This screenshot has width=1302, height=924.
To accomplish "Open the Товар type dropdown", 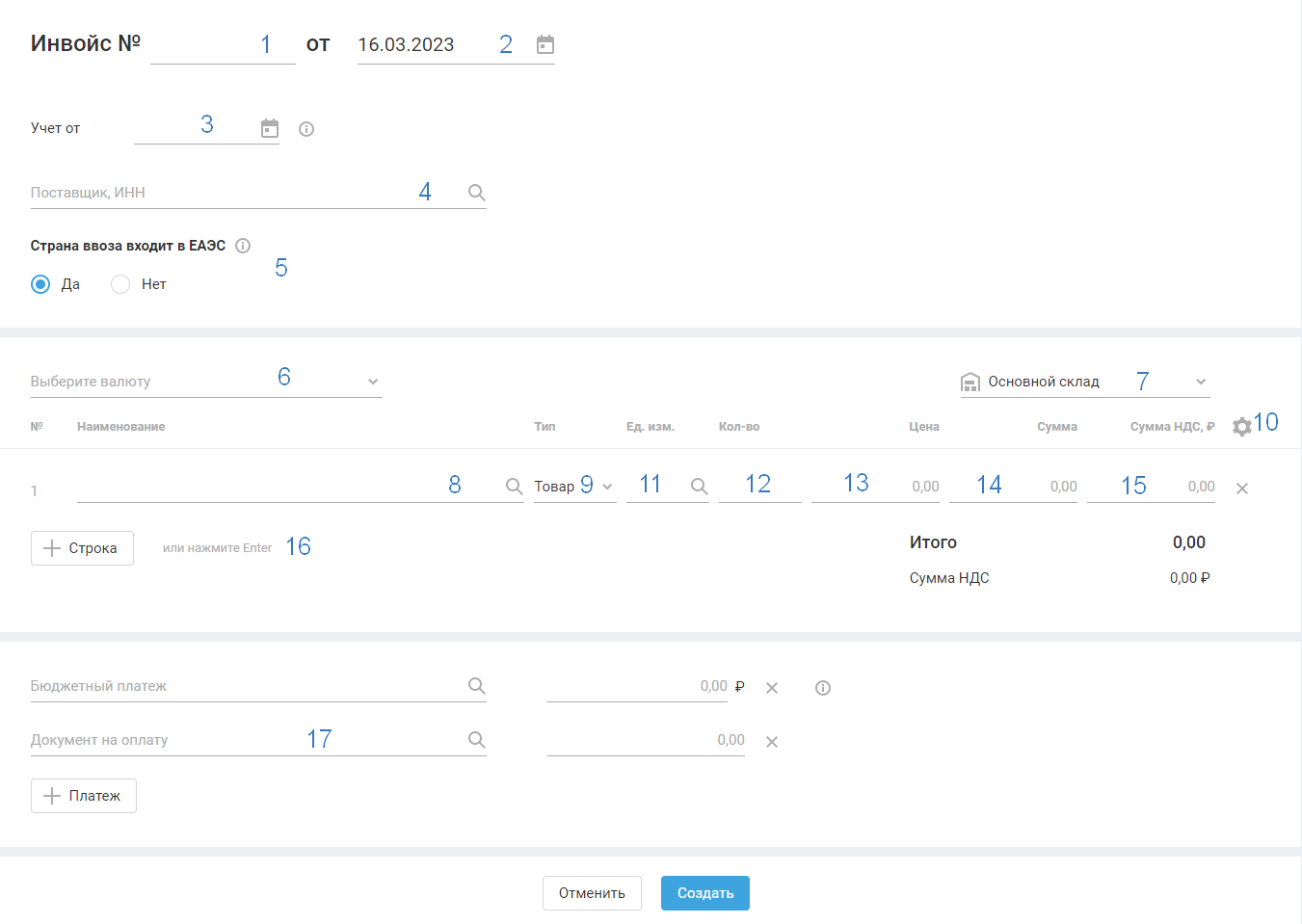I will tap(575, 487).
